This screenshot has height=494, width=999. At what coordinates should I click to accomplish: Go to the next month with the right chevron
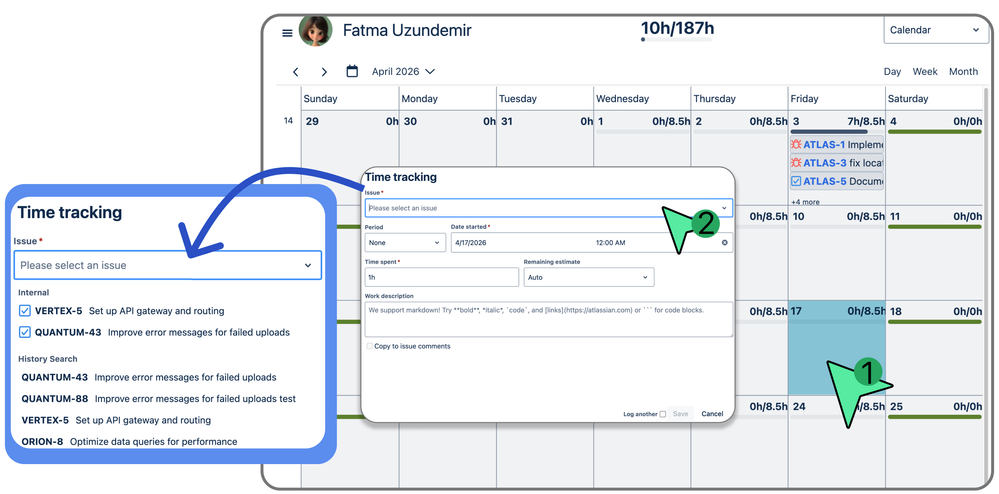(x=324, y=72)
